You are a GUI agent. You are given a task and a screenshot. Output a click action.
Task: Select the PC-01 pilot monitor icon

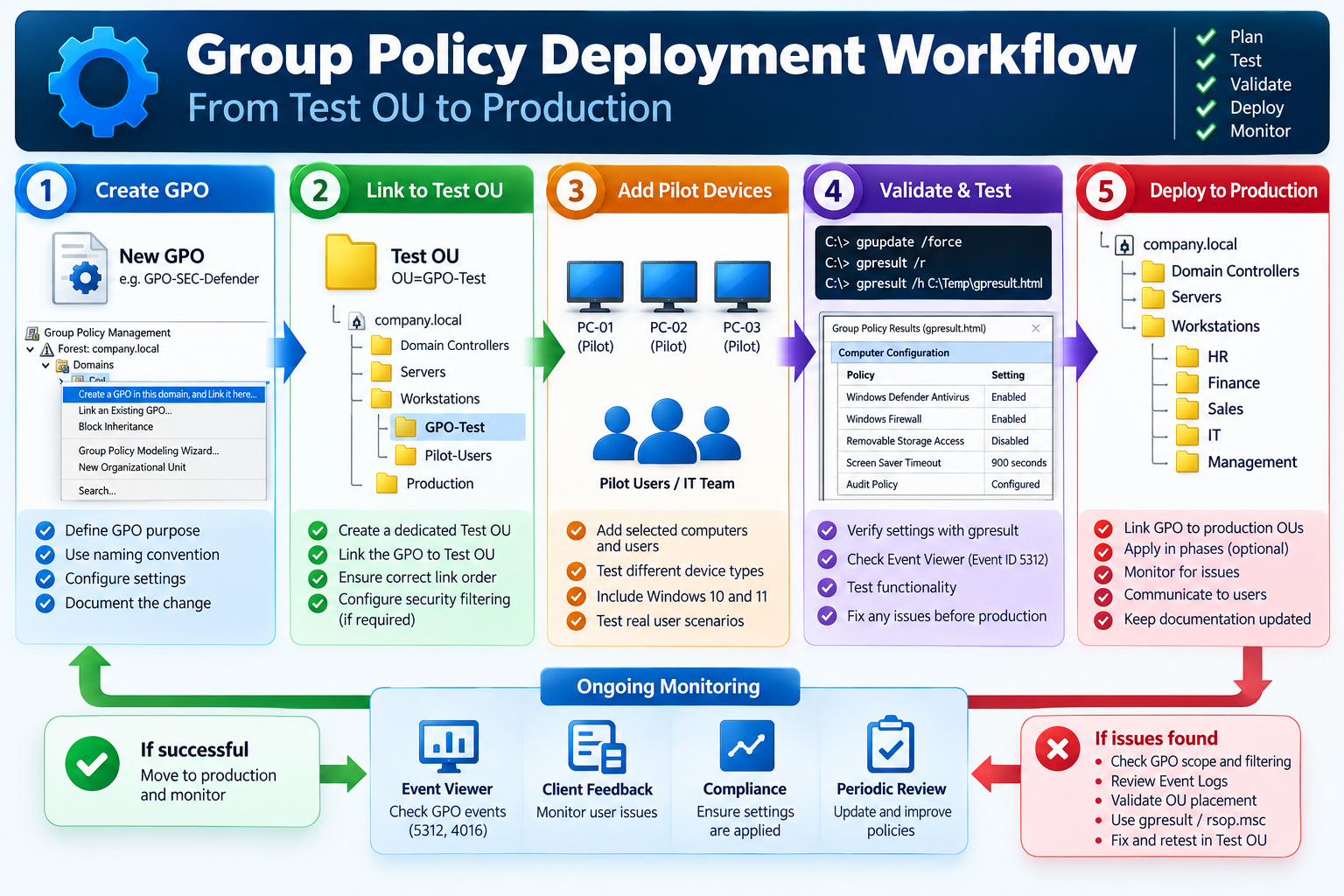[x=595, y=286]
